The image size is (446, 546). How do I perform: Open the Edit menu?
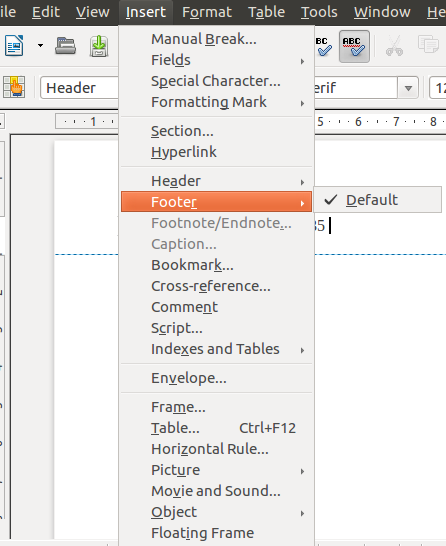tap(46, 13)
